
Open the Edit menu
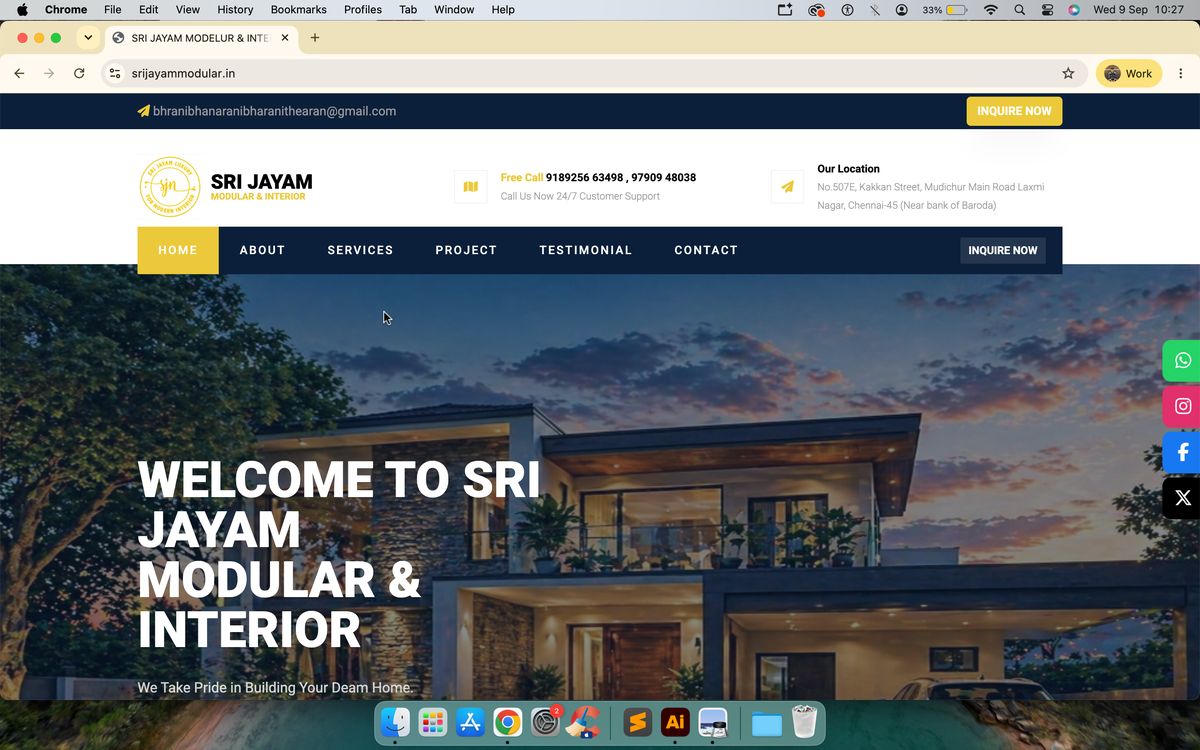coord(148,10)
